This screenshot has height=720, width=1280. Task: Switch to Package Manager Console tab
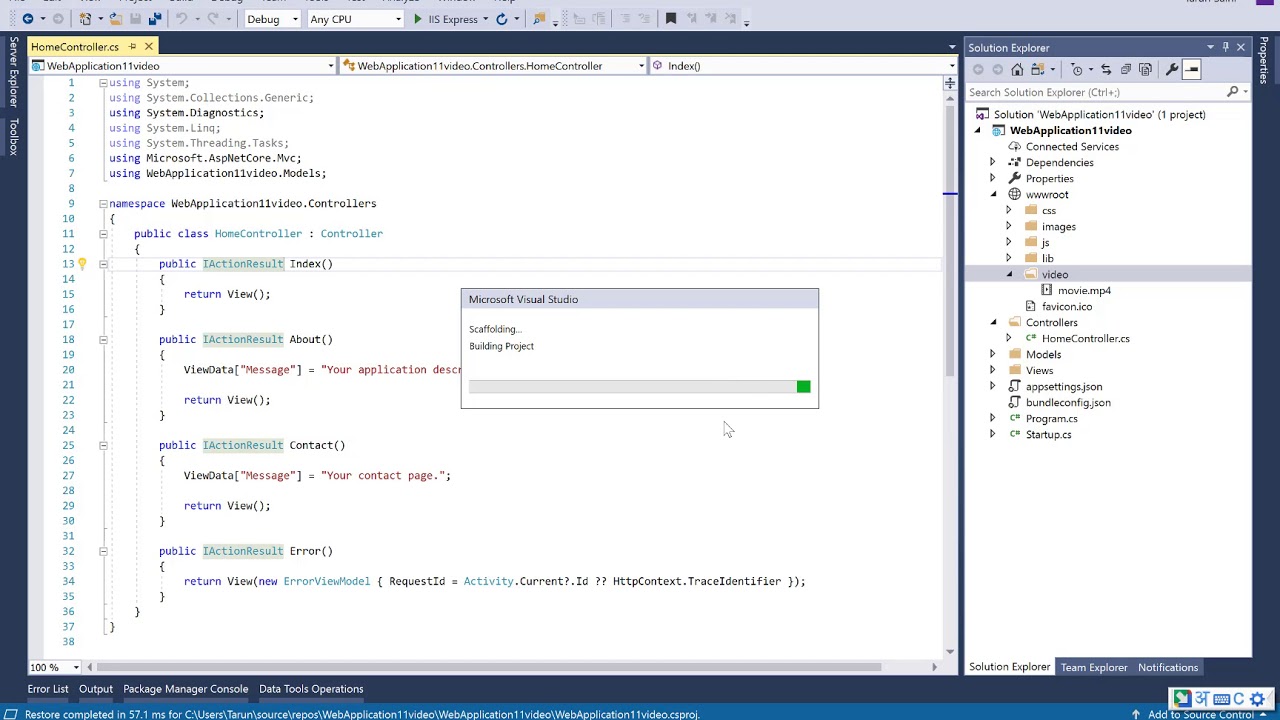tap(185, 689)
